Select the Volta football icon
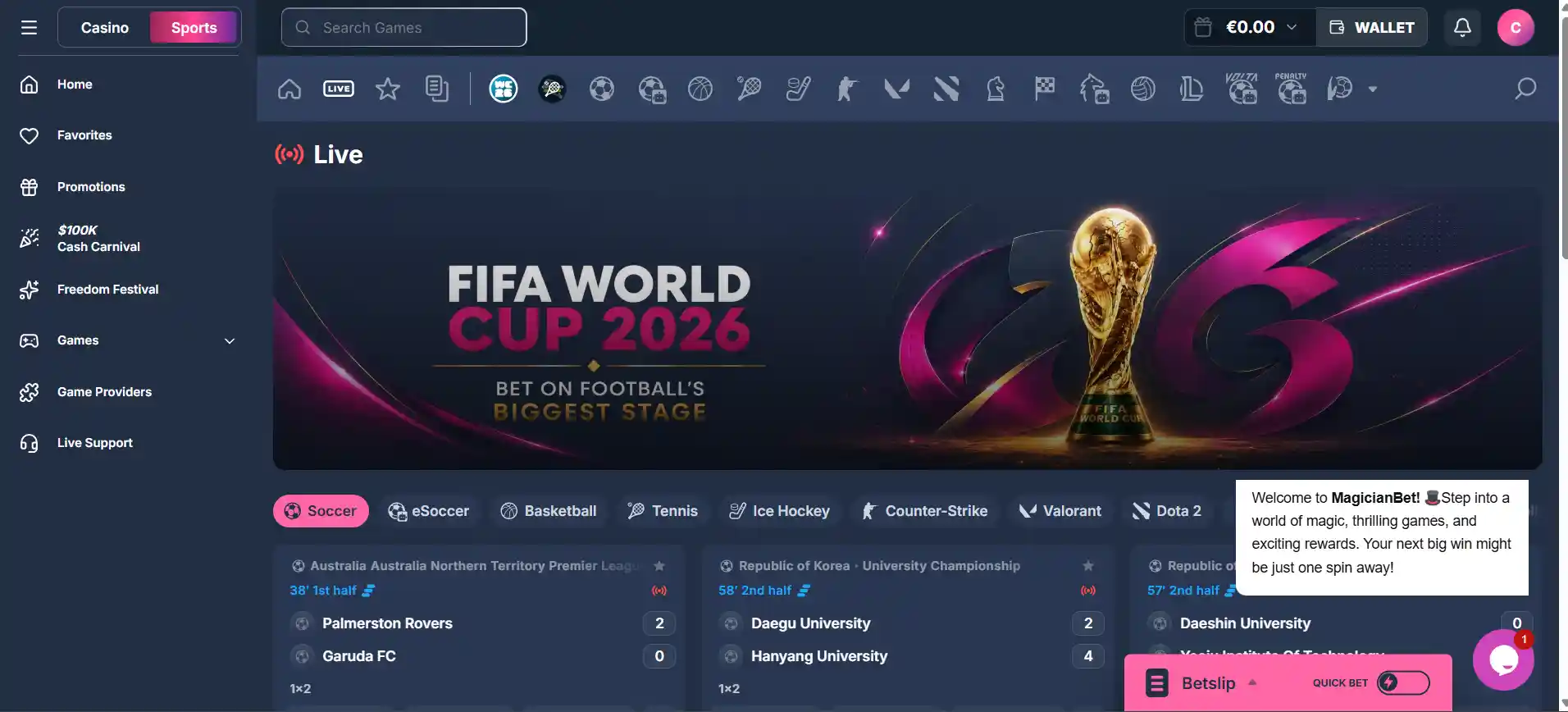The image size is (1568, 712). [1242, 88]
